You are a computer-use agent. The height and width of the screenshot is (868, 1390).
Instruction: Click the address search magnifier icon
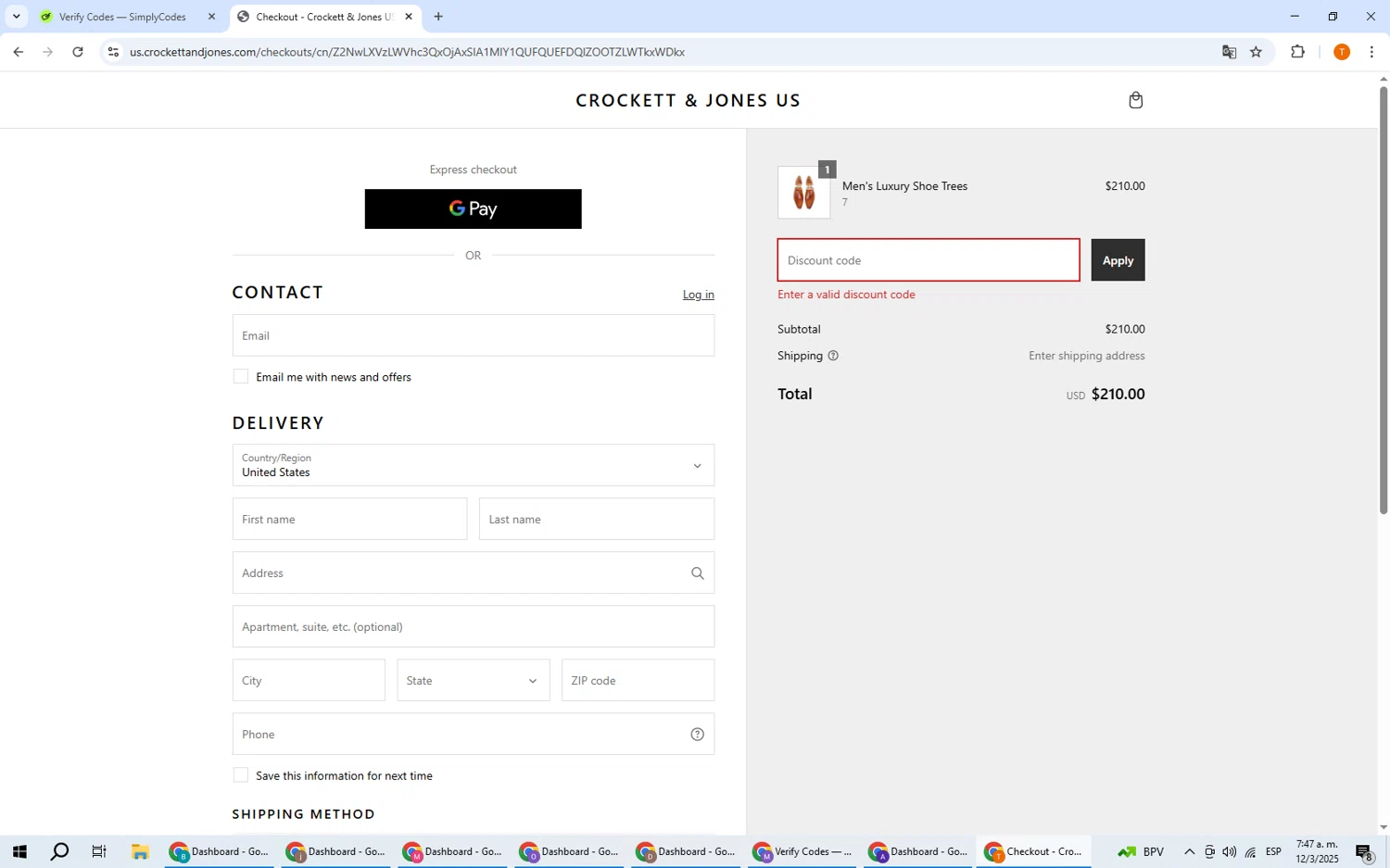click(x=698, y=573)
